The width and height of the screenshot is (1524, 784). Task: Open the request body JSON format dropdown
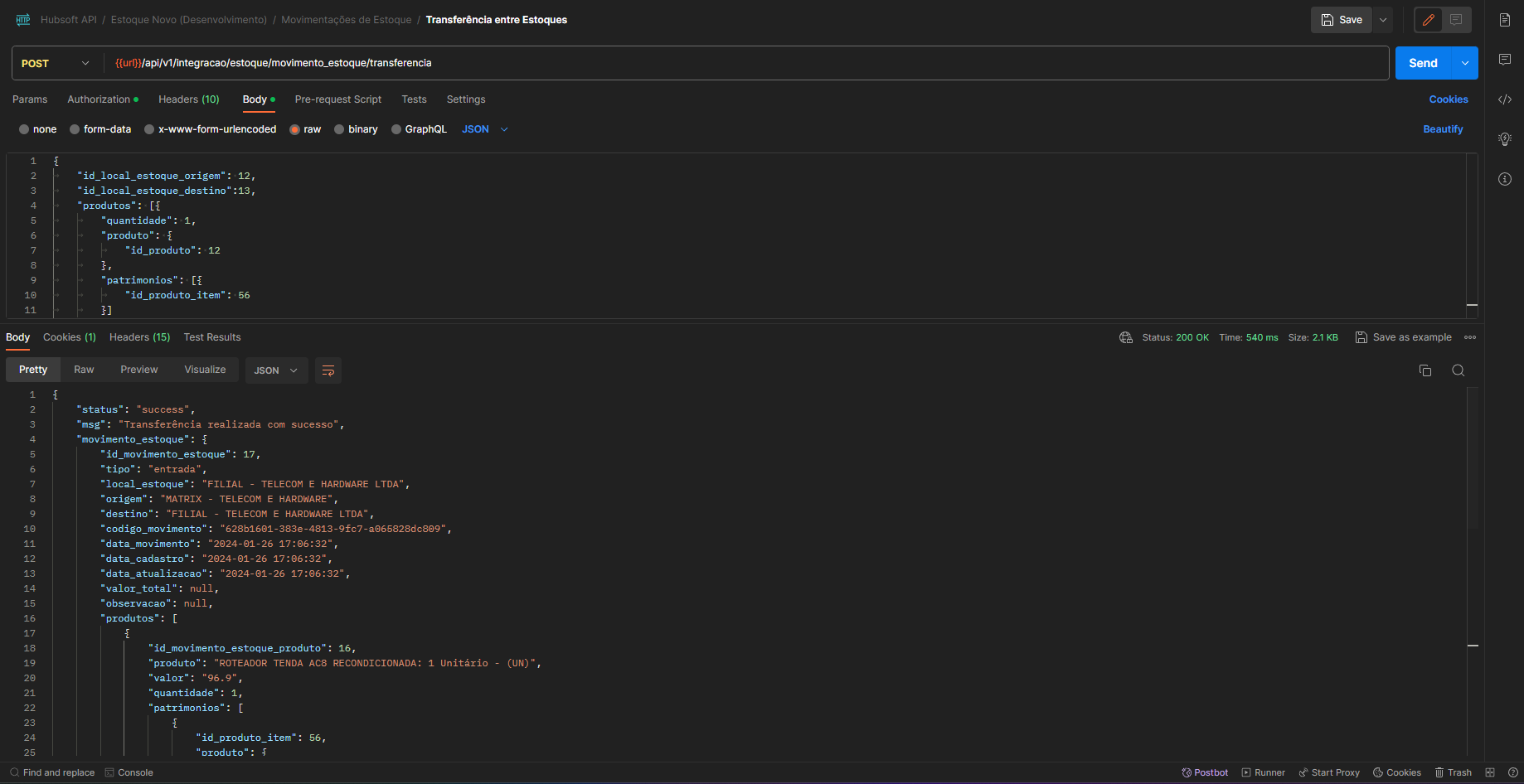(485, 129)
